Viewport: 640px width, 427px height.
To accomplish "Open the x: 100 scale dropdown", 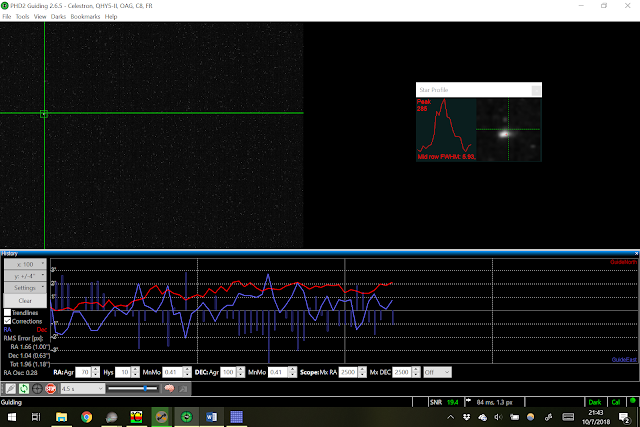I will [x=25, y=265].
